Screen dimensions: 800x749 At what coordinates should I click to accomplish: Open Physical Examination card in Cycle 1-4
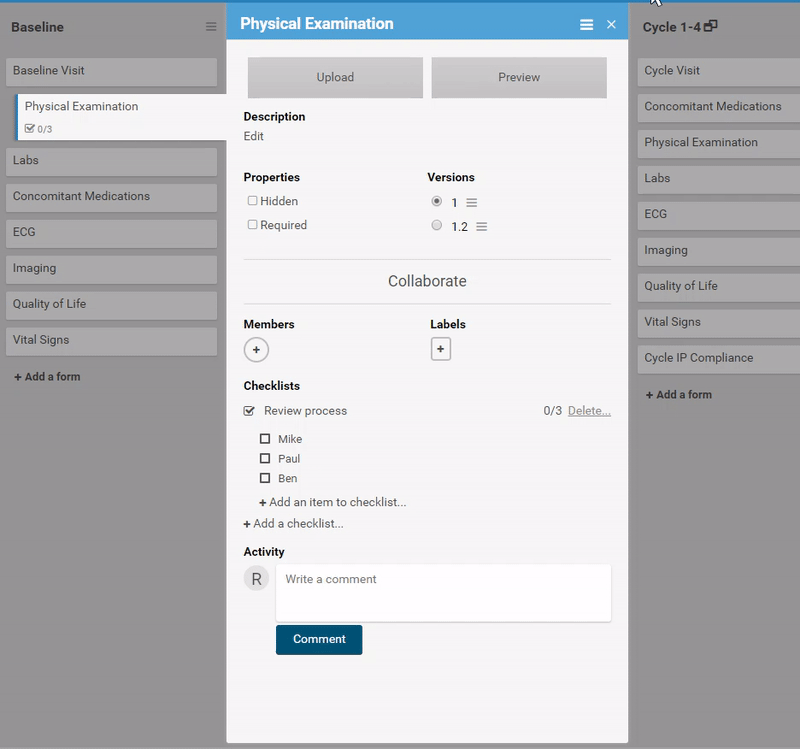[719, 143]
